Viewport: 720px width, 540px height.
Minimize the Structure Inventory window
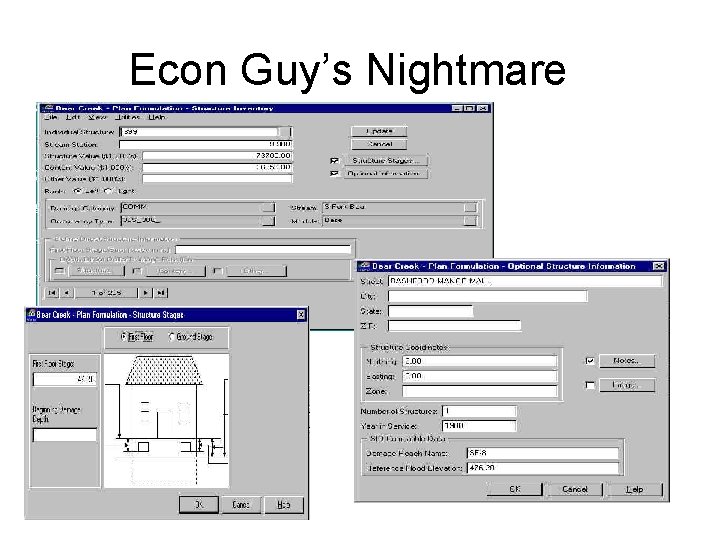click(x=457, y=108)
